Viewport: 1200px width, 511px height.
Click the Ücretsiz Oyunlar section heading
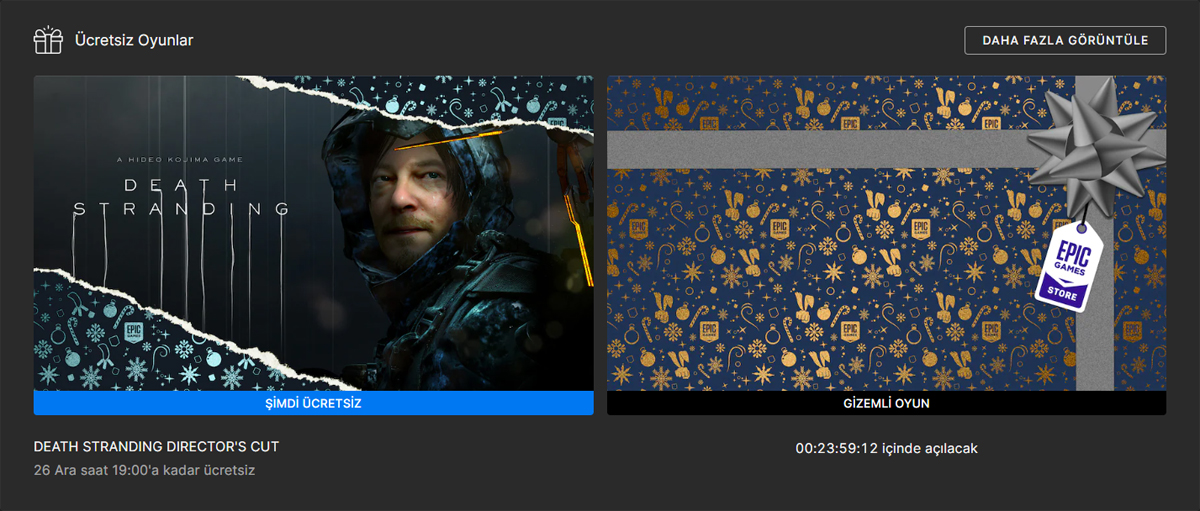134,40
